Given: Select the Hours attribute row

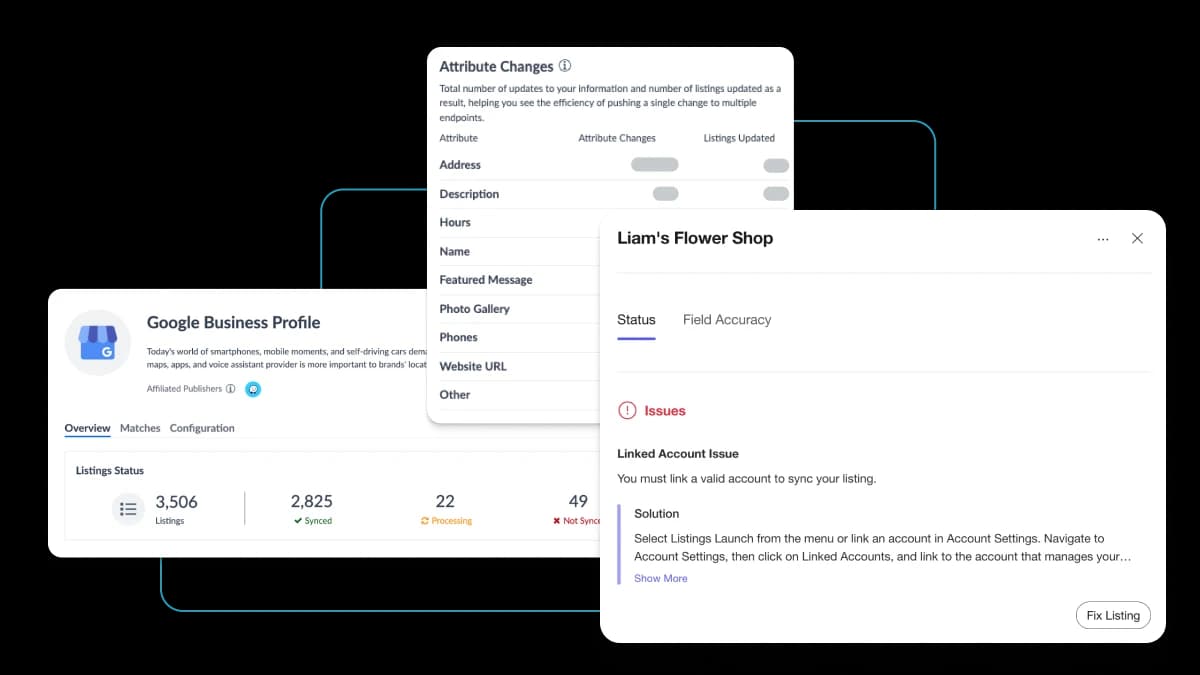Looking at the screenshot, I should pos(518,222).
